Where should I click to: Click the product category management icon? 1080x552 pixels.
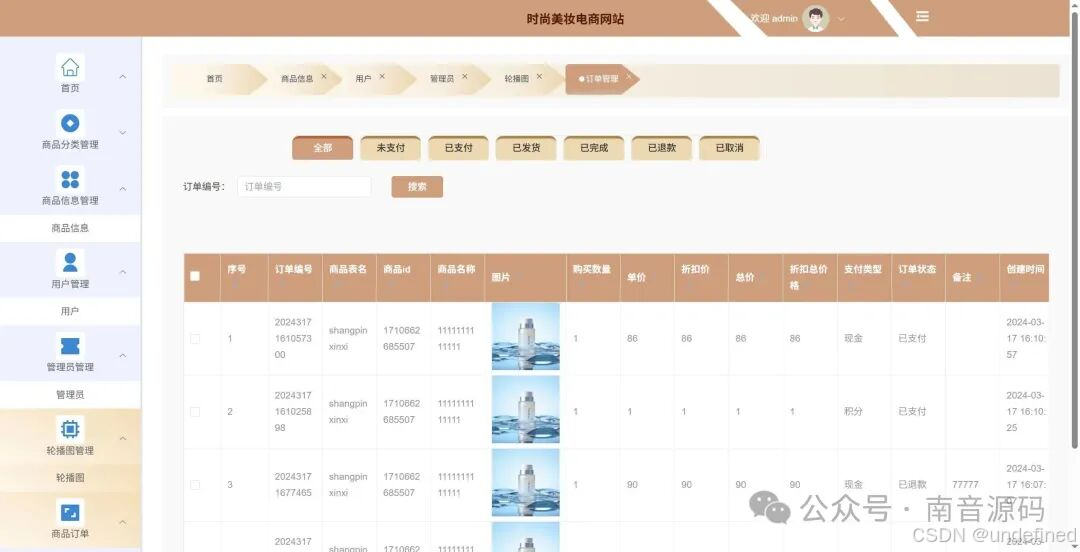point(70,123)
